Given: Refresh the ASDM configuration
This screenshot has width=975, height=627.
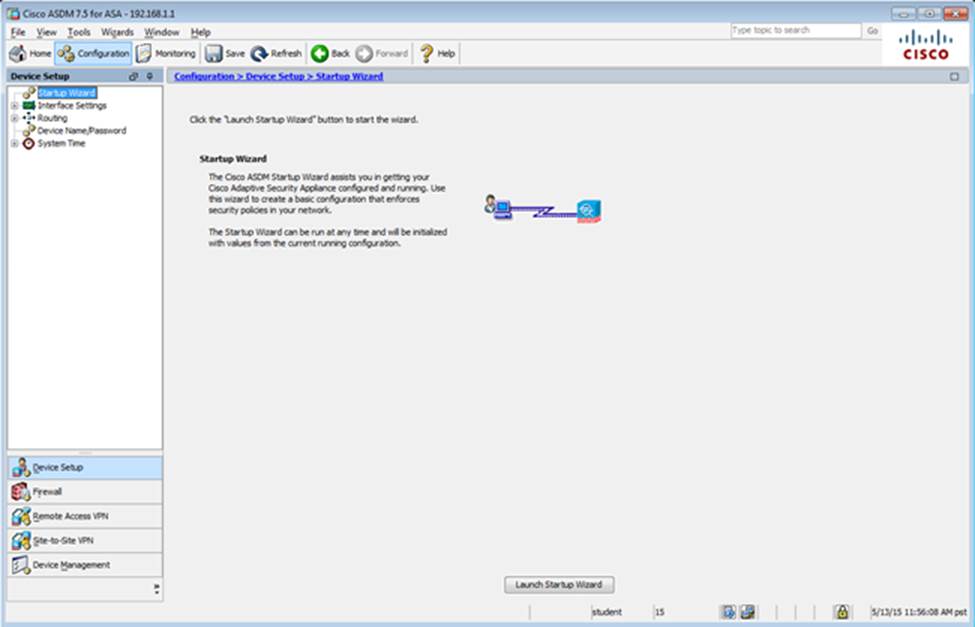Looking at the screenshot, I should coord(276,53).
